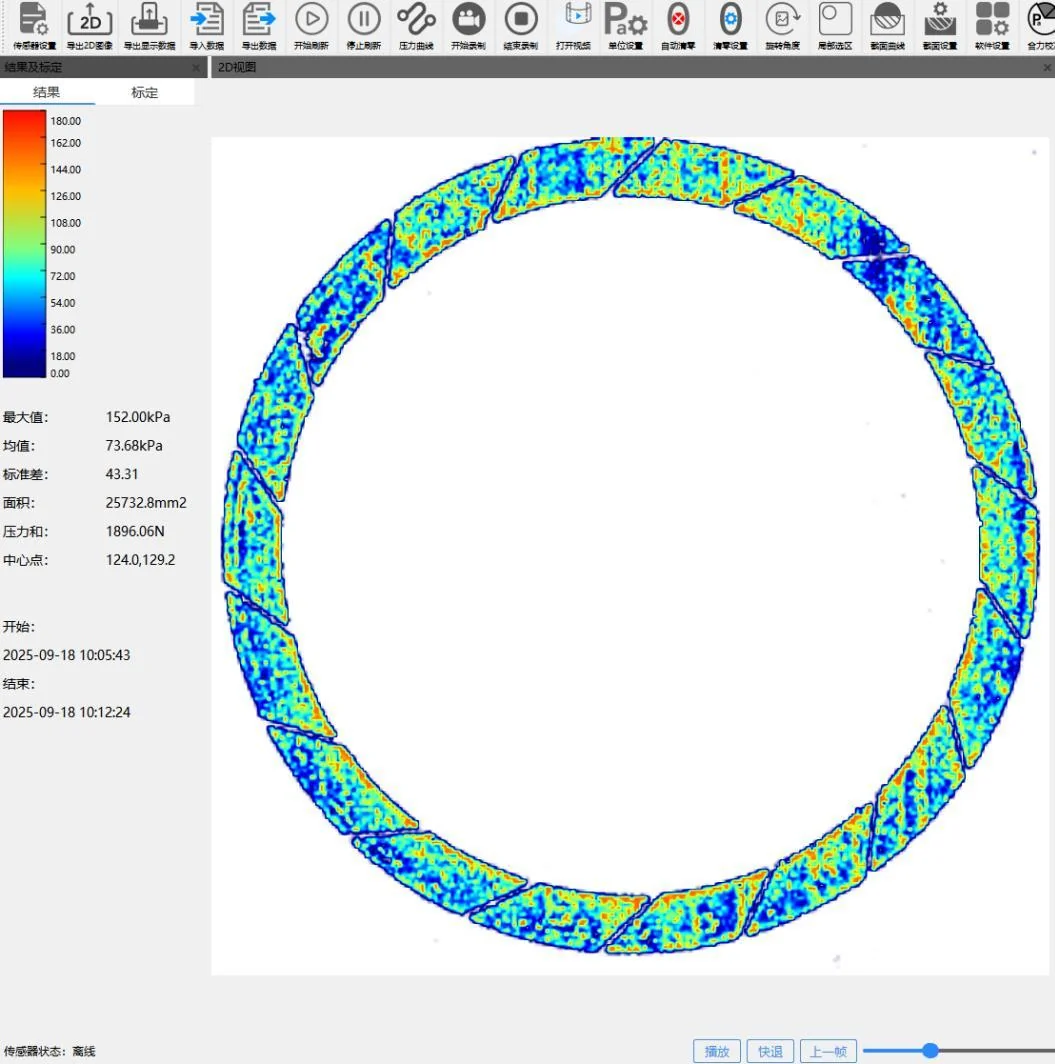
Task: Click the start time 2025-09-18 10:05:43
Action: pos(66,655)
